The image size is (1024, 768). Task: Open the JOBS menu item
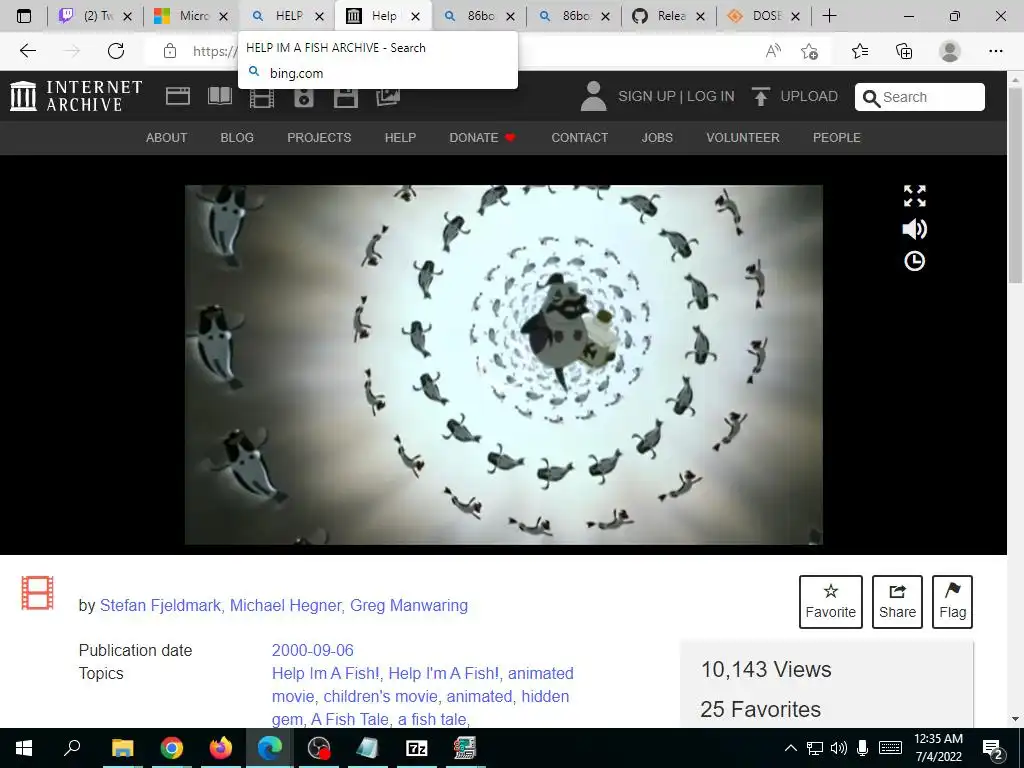657,138
